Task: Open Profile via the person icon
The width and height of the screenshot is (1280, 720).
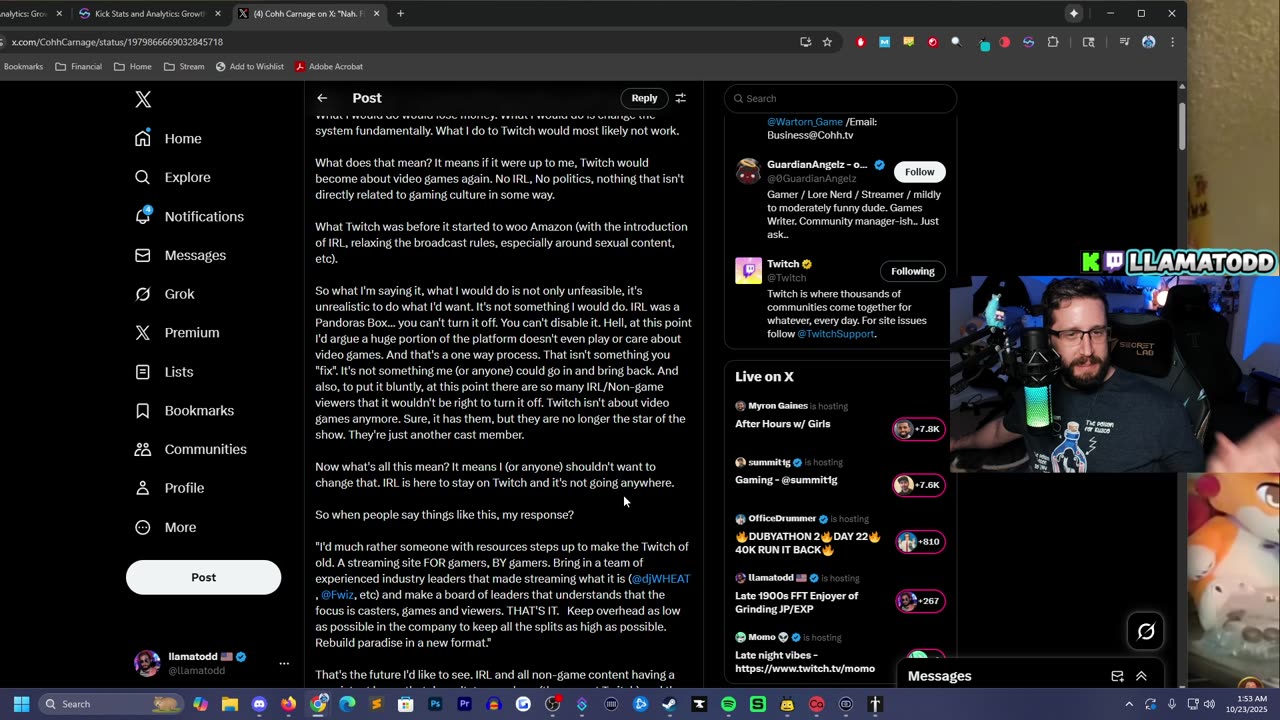Action: 143,488
